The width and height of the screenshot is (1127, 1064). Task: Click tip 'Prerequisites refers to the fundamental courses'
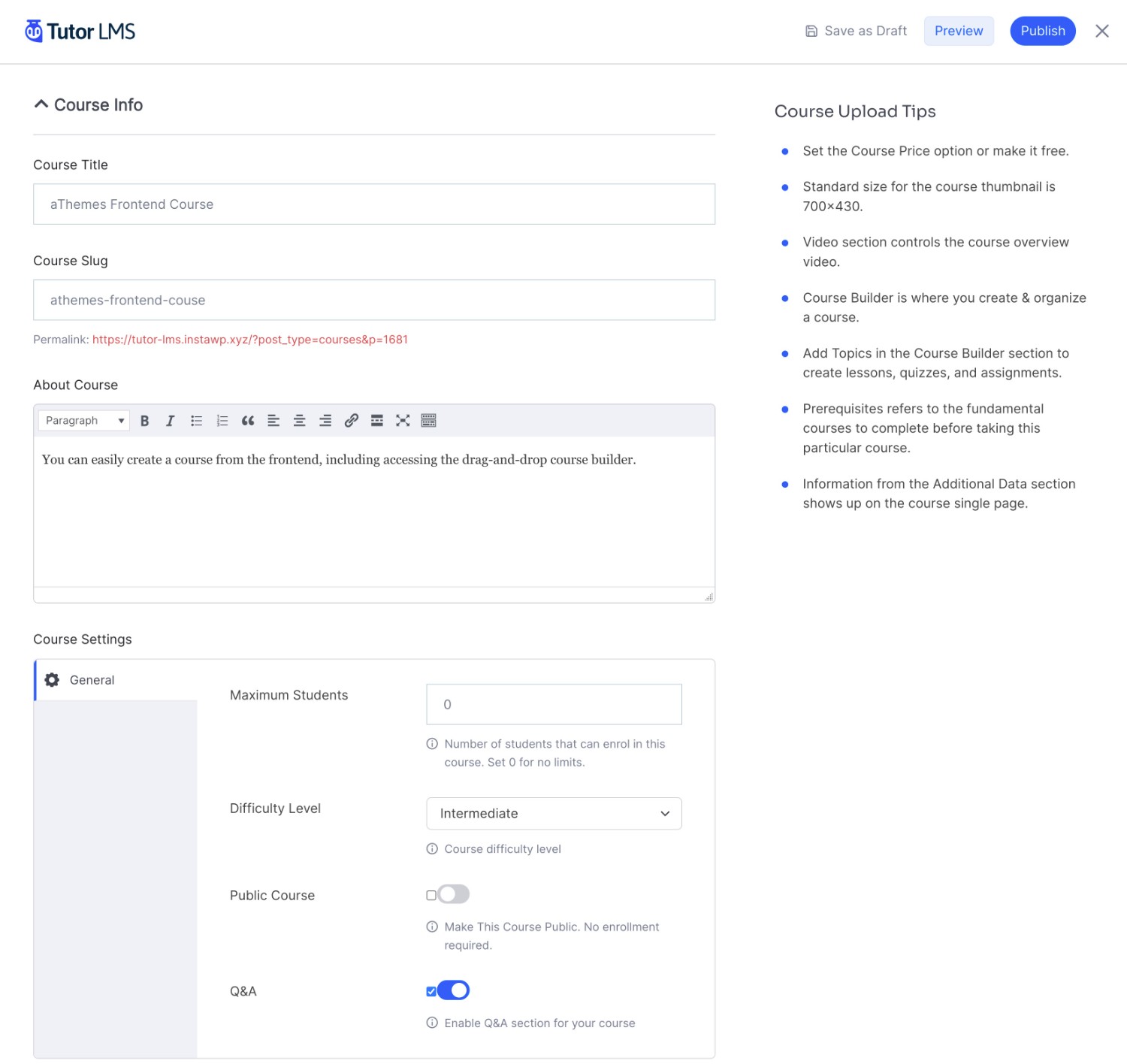pyautogui.click(x=923, y=428)
